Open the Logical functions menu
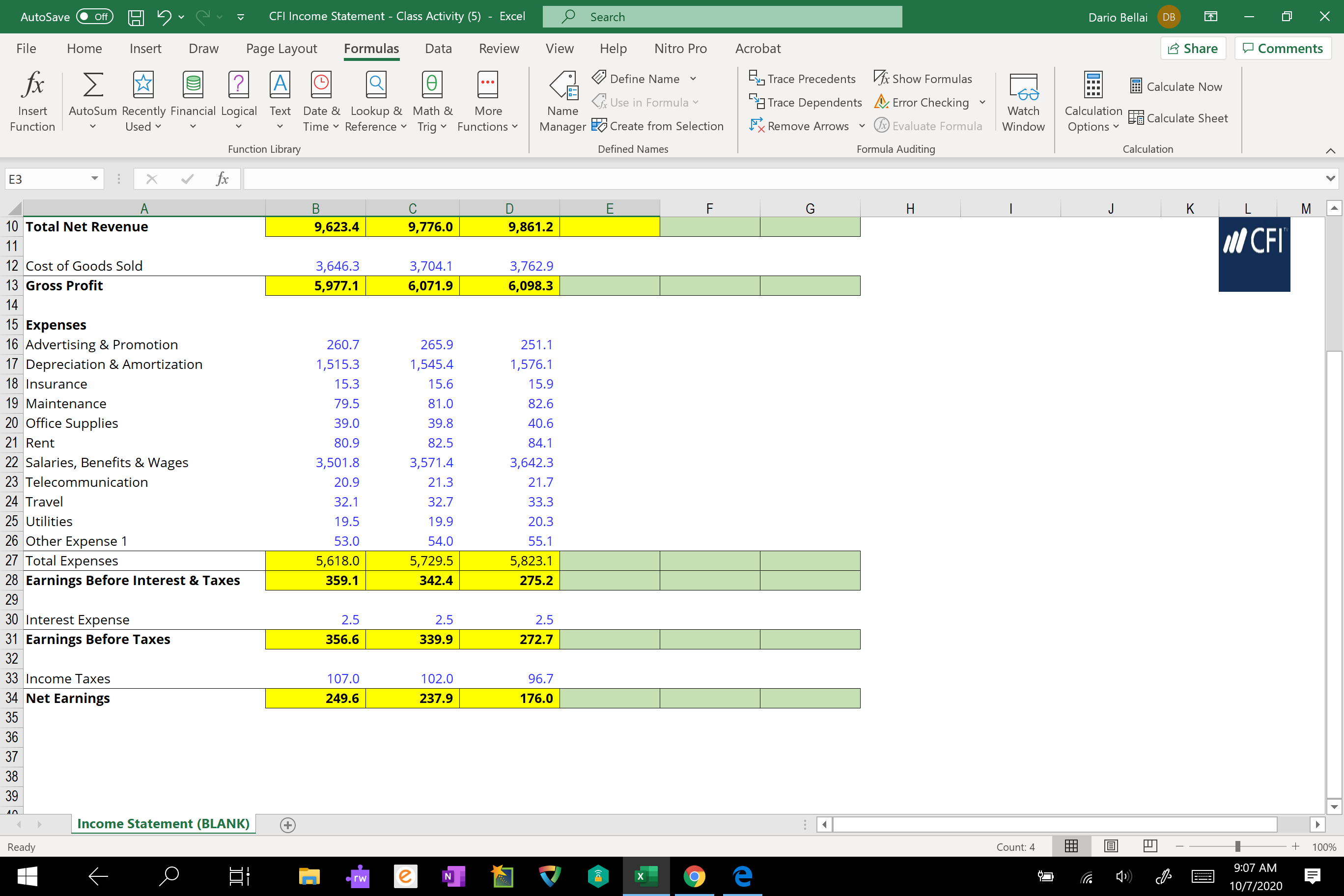The width and height of the screenshot is (1344, 896). tap(239, 101)
